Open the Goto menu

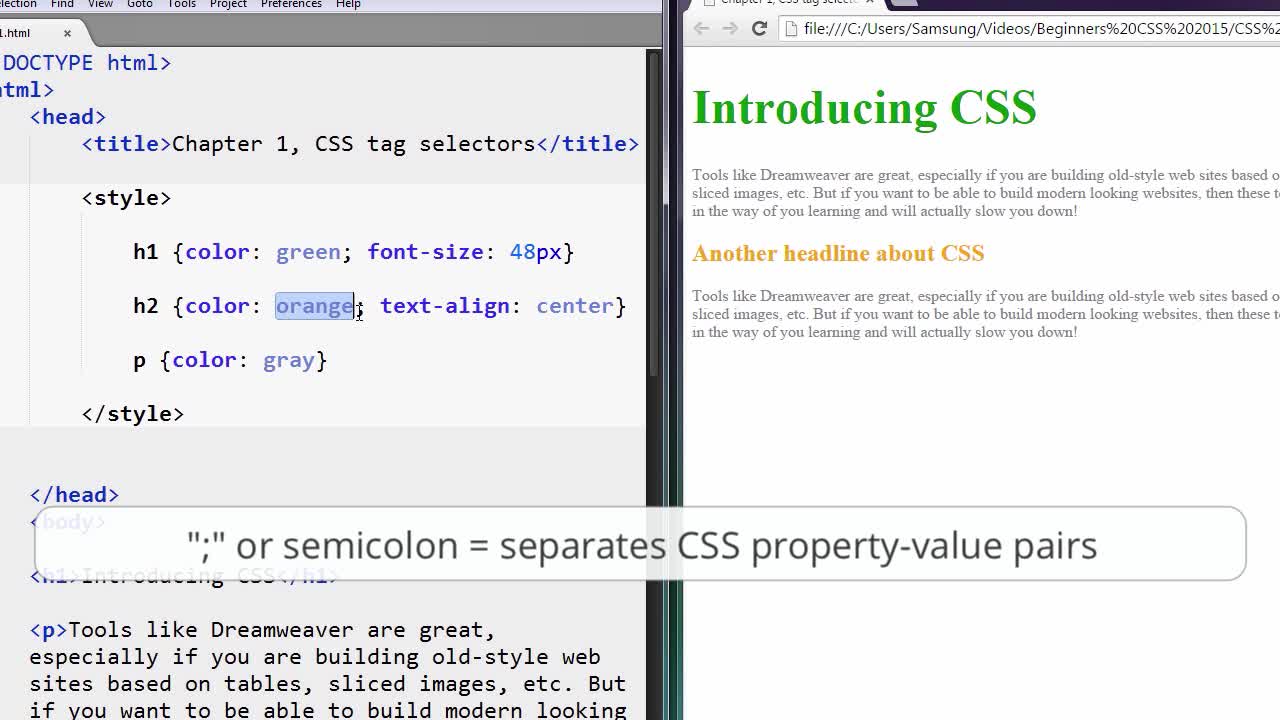(x=140, y=4)
